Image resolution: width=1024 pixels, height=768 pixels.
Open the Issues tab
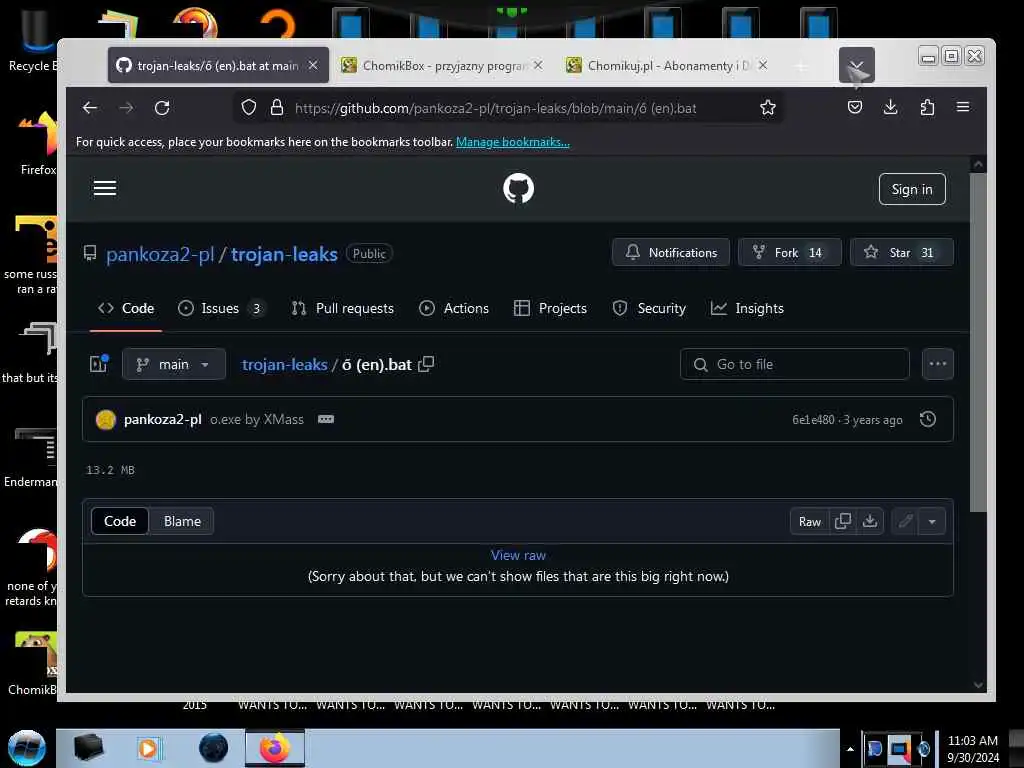pos(221,308)
